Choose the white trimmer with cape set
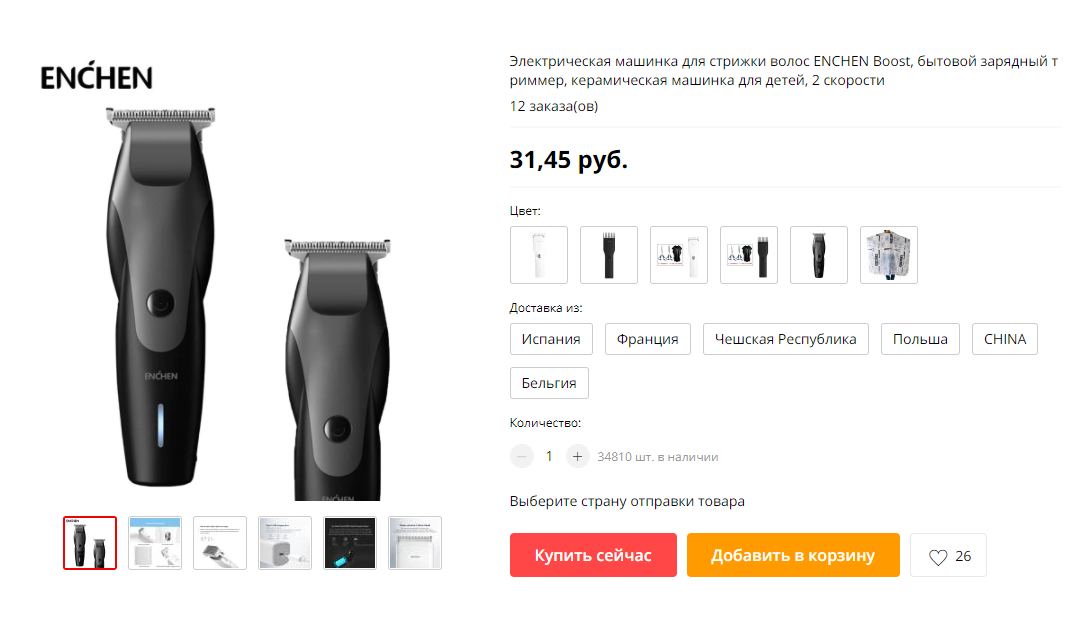 [x=679, y=255]
